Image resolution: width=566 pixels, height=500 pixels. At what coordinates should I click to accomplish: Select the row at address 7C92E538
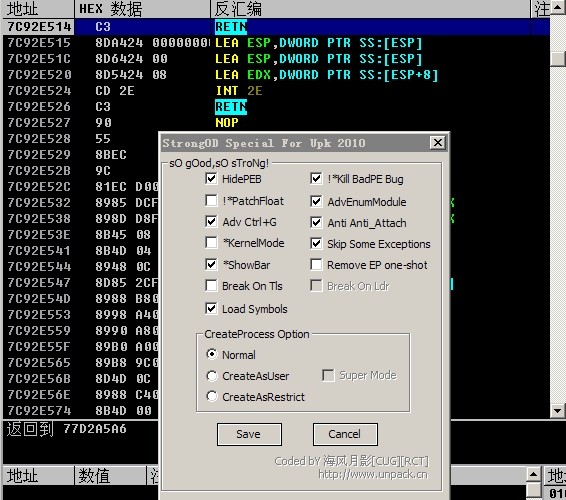[x=80, y=219]
